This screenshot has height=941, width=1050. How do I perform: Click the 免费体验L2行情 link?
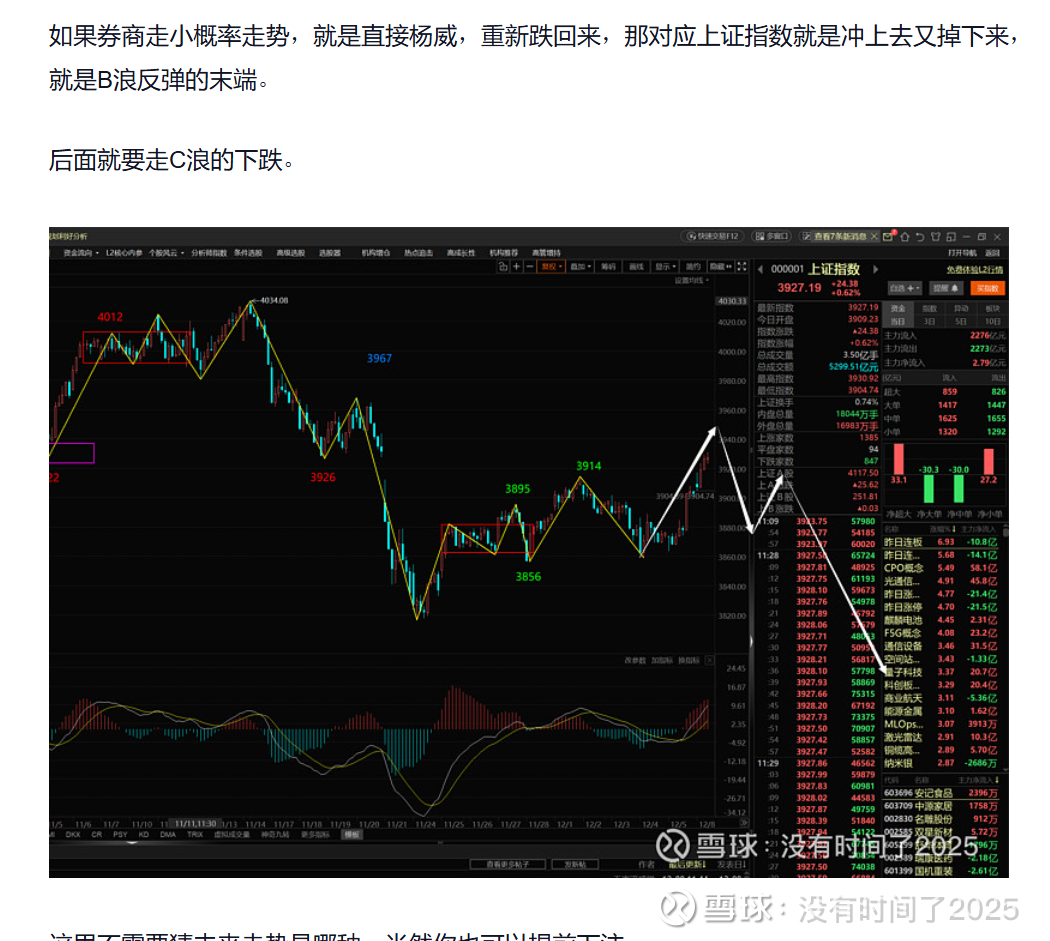point(974,270)
